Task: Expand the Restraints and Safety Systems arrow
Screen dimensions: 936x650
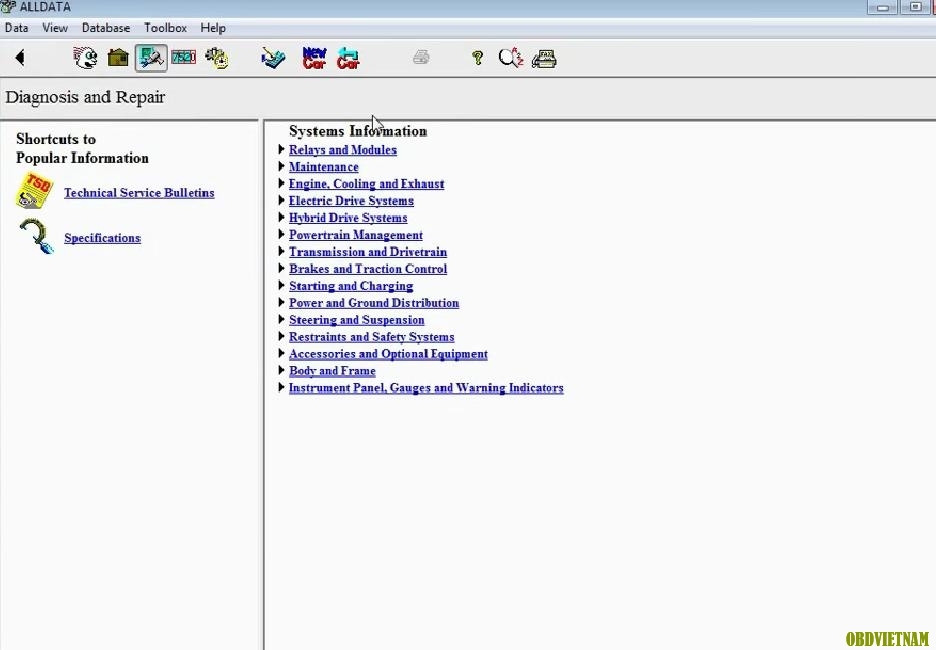Action: tap(281, 336)
